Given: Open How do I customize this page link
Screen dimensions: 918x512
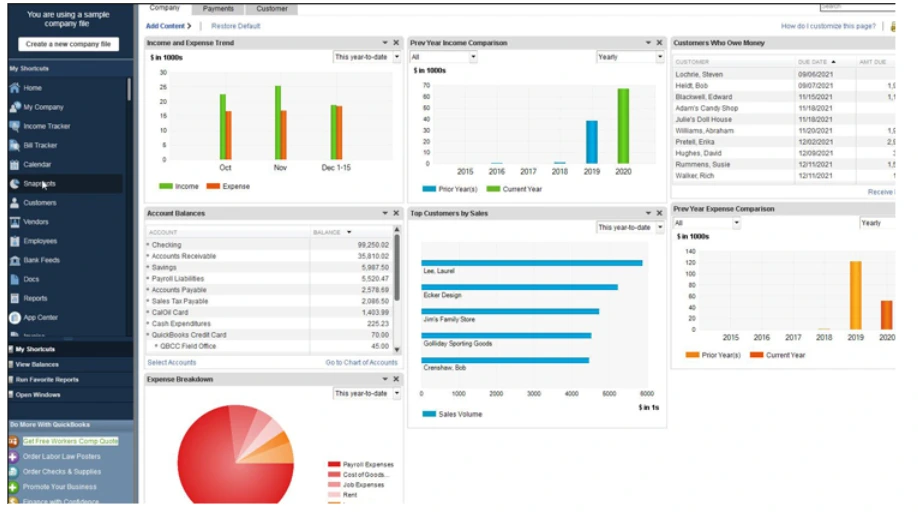Looking at the screenshot, I should (828, 26).
